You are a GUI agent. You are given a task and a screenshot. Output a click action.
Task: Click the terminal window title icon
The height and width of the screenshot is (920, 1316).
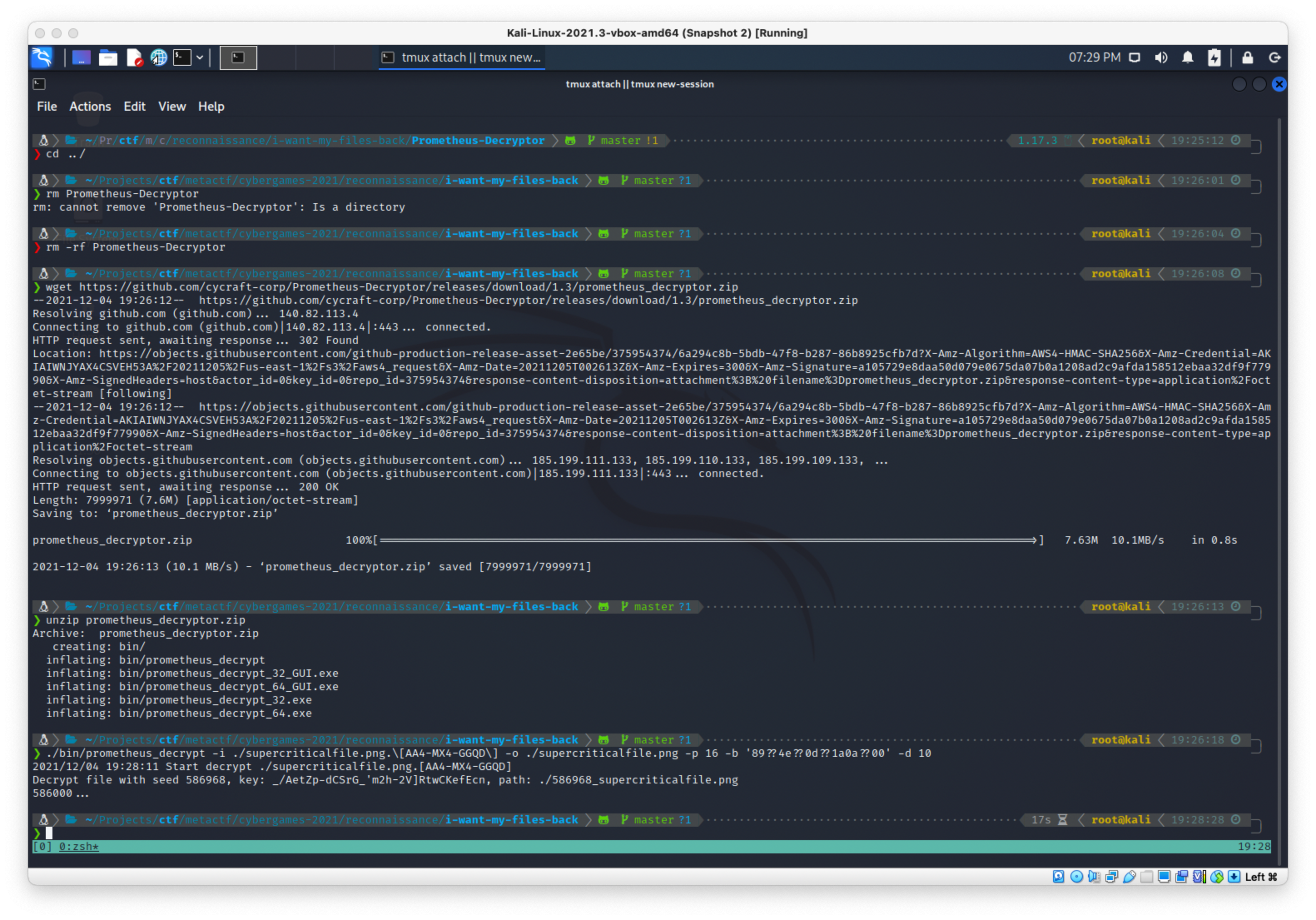39,84
